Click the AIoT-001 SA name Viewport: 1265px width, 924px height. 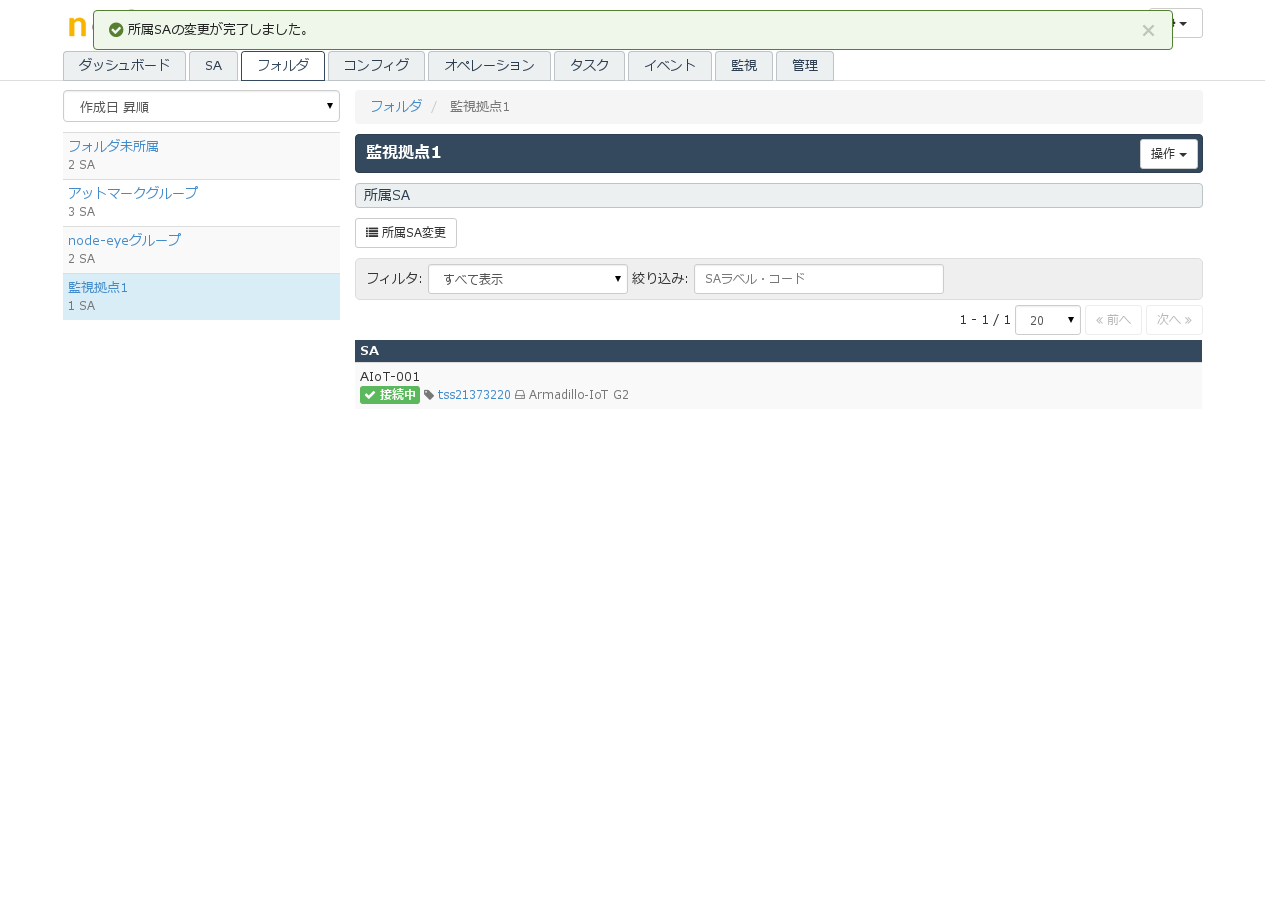(x=390, y=376)
